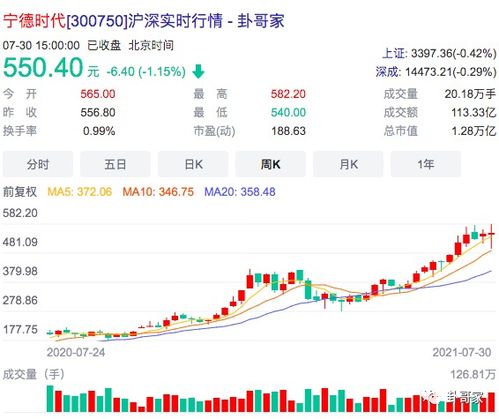Viewport: 499px width, 419px height.
Task: Click the y-axis label 481.09
Action: (20, 242)
